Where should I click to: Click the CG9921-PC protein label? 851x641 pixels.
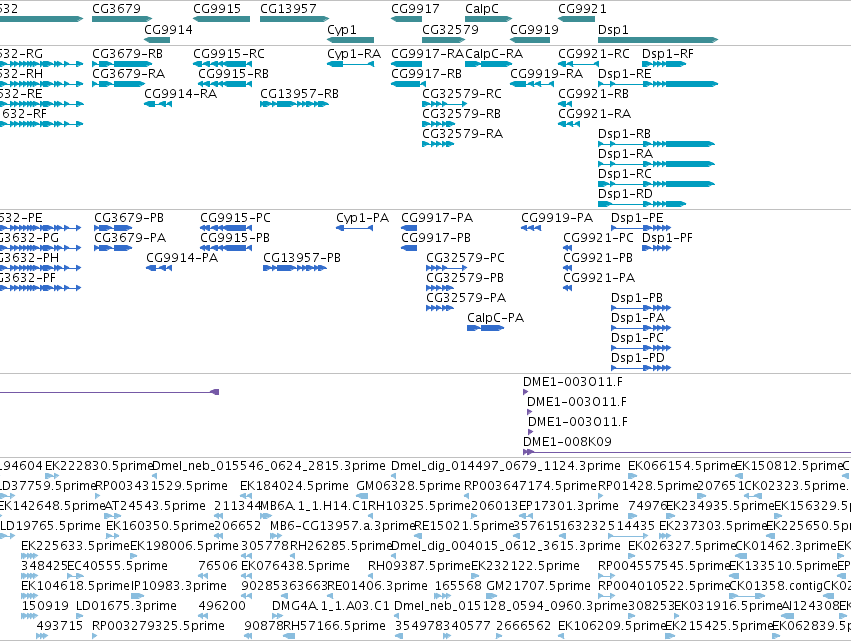pyautogui.click(x=598, y=238)
